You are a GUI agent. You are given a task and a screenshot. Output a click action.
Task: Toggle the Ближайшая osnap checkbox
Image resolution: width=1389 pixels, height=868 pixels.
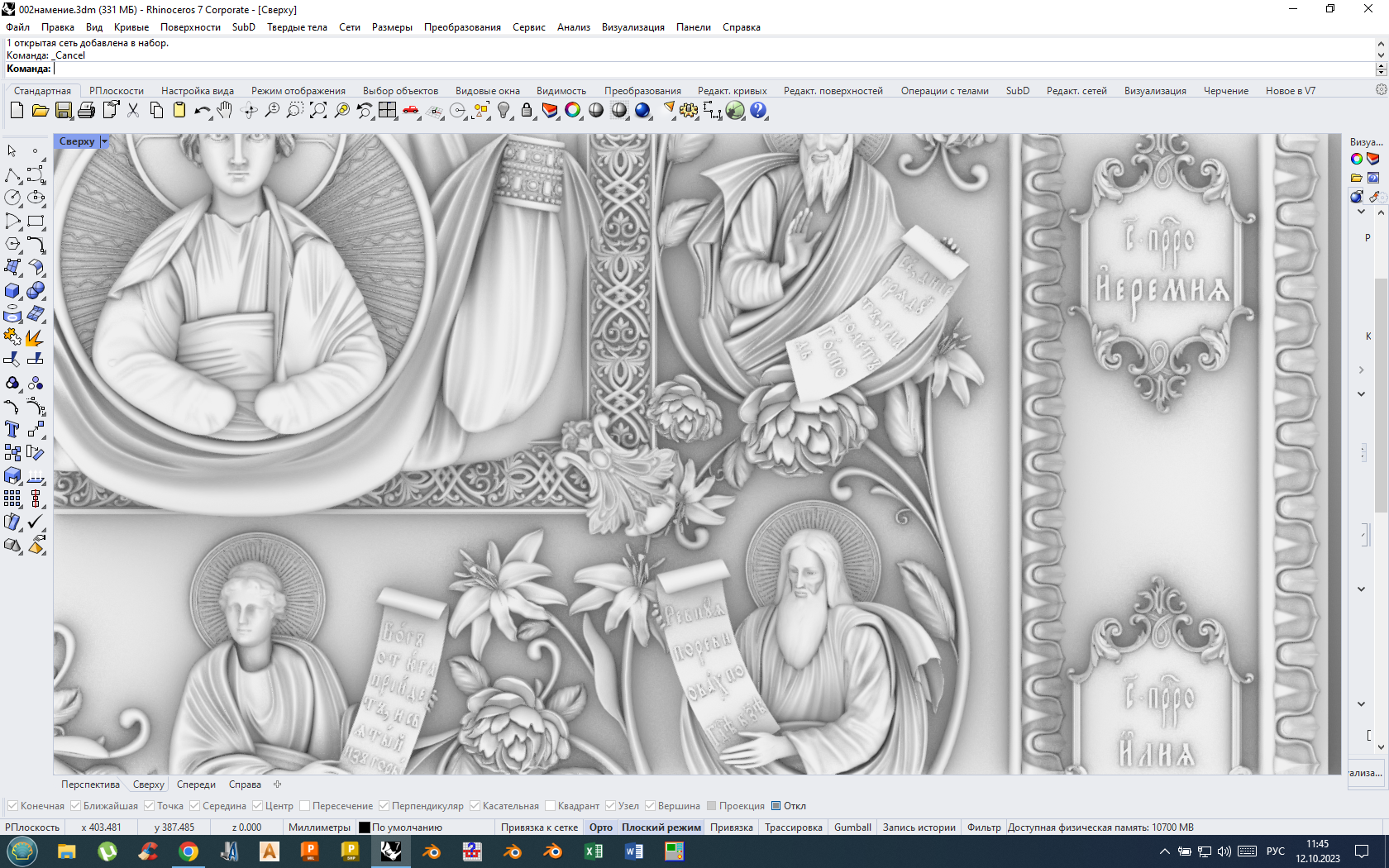[x=75, y=806]
